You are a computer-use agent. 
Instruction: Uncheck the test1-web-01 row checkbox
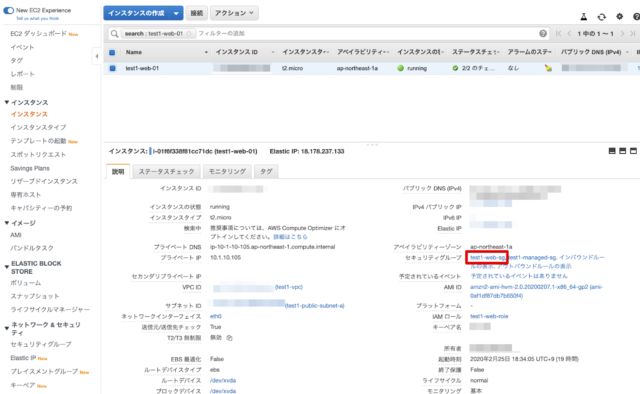pyautogui.click(x=112, y=68)
